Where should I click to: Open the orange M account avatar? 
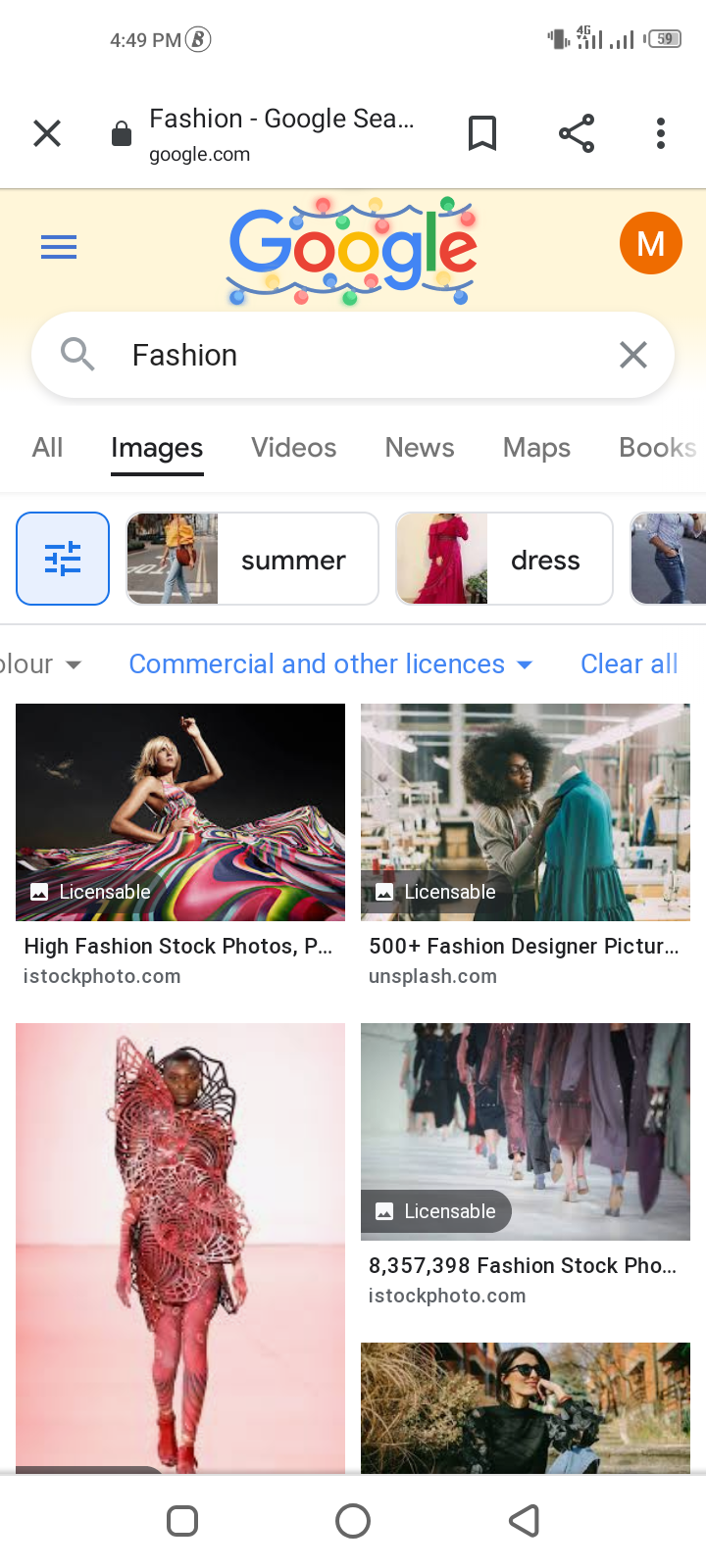(650, 243)
